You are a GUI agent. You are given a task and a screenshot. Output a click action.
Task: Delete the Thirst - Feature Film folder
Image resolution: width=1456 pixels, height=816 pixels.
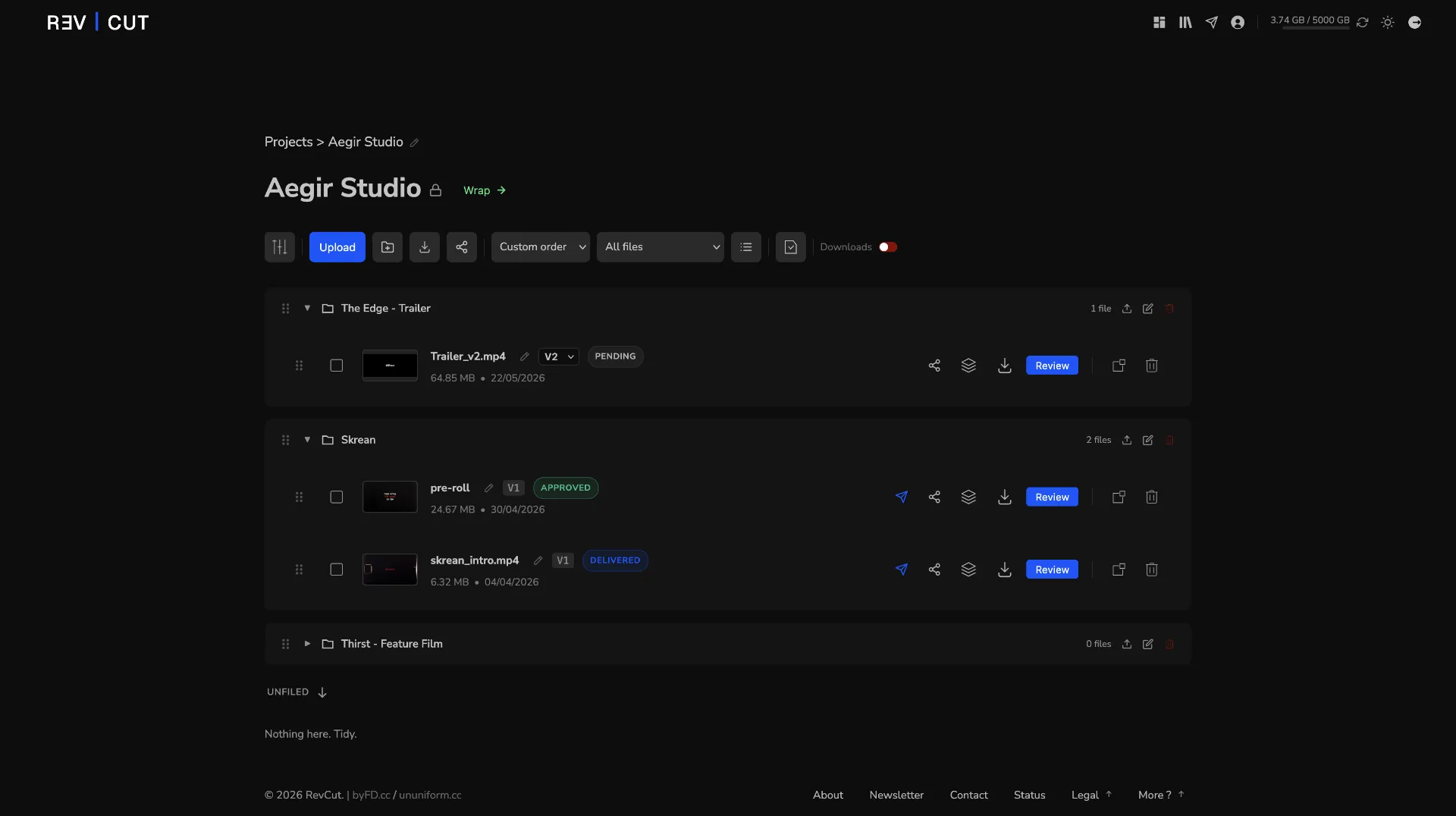(1169, 644)
